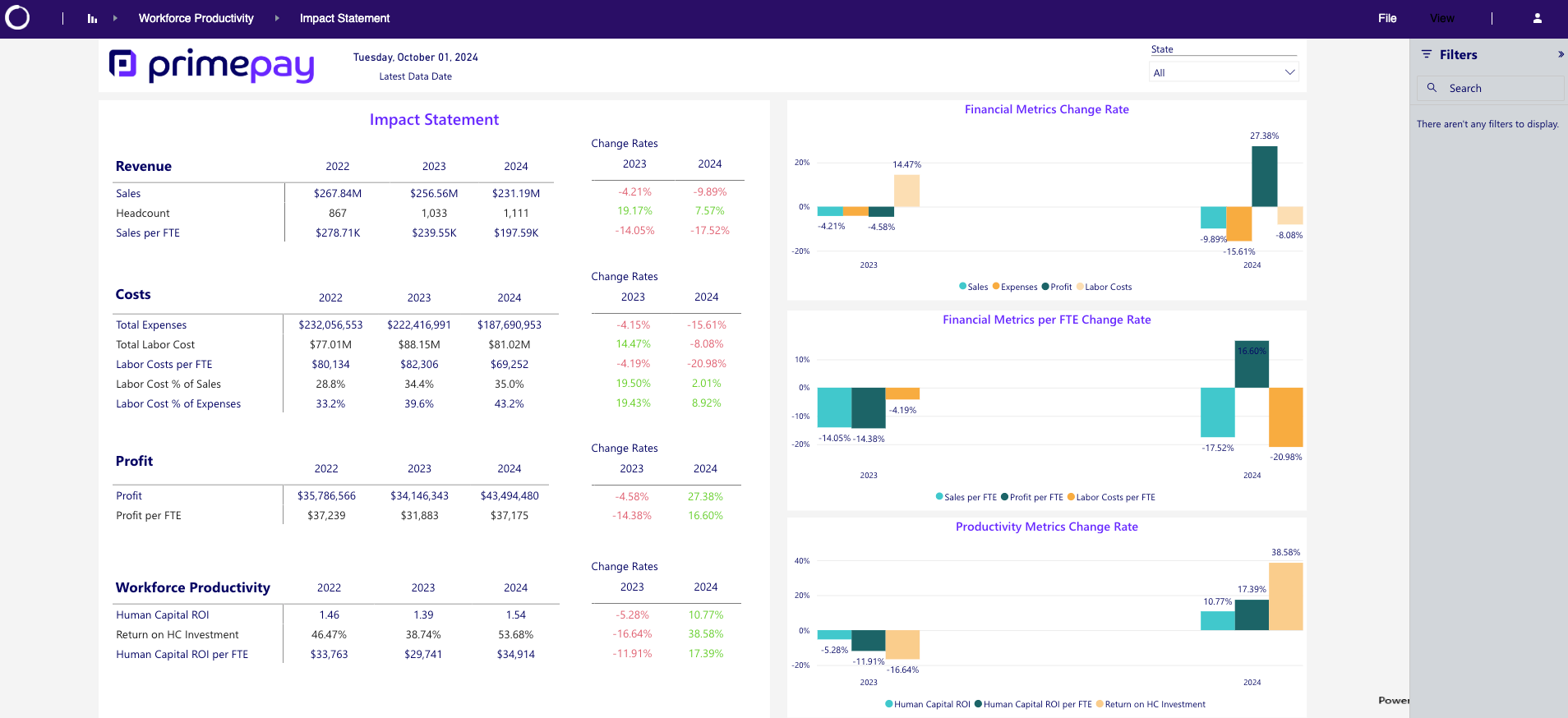Screen dimensions: 1568x718
Task: Open the File menu
Action: click(1387, 18)
